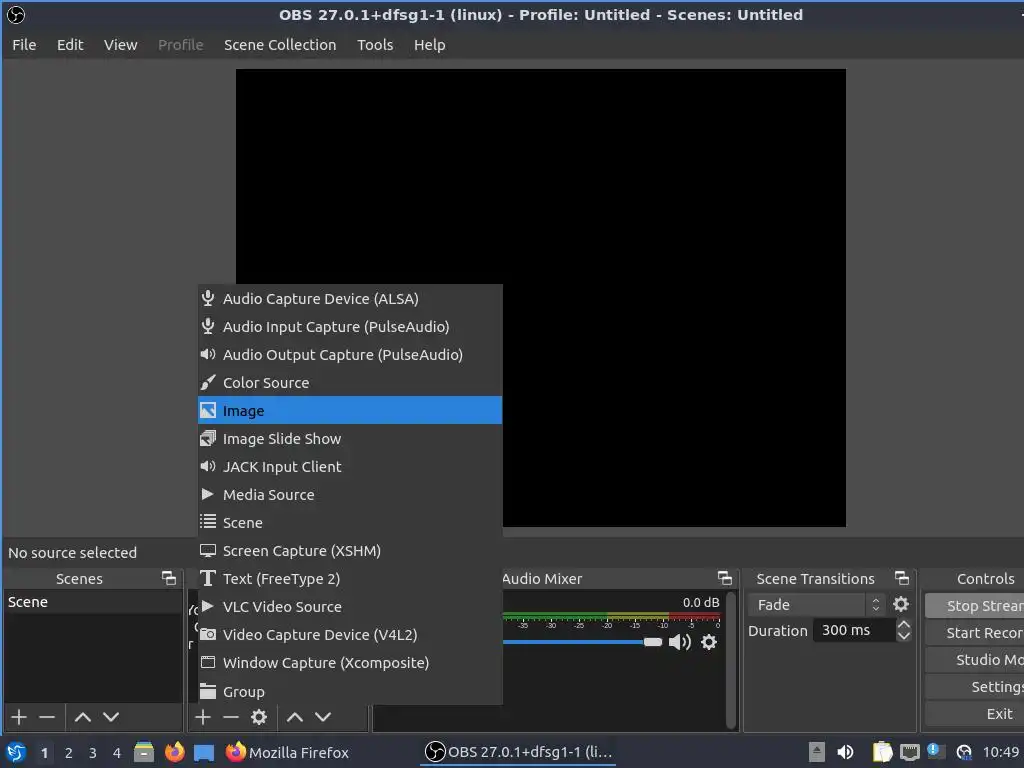Mute audio with the speaker icon in mixer
The width and height of the screenshot is (1024, 768).
click(x=680, y=642)
